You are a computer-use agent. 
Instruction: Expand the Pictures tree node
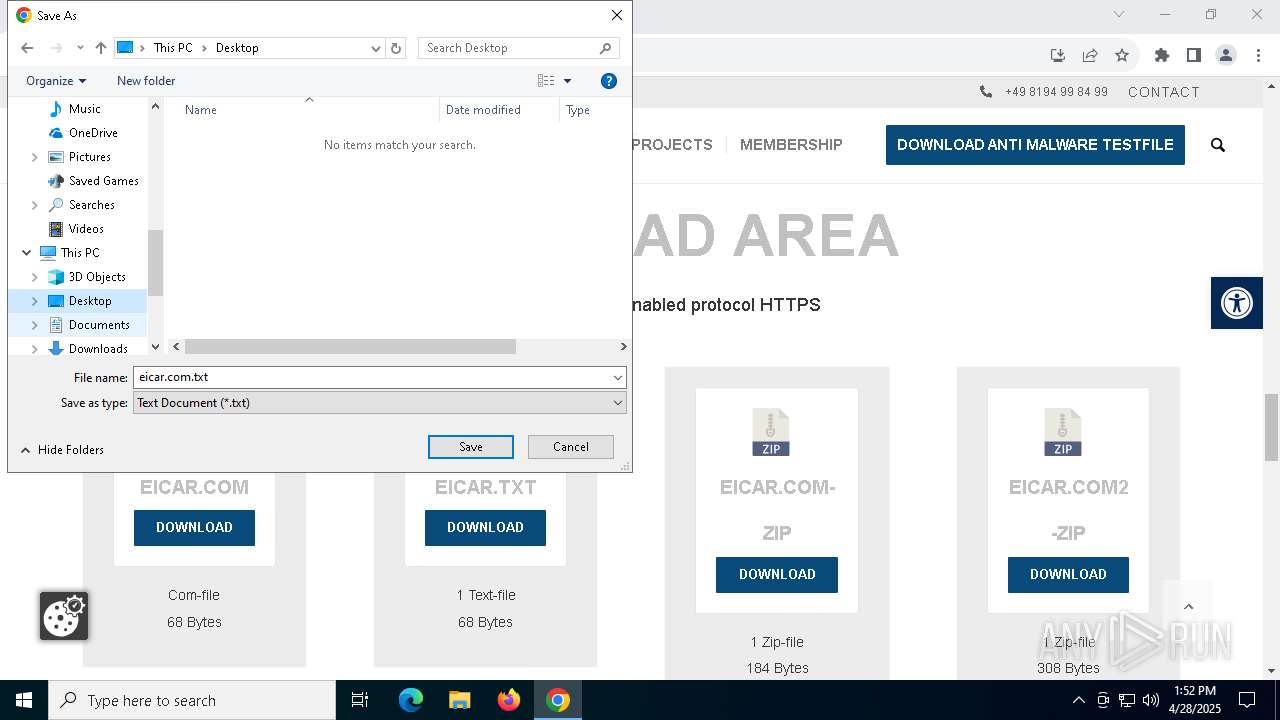[35, 157]
